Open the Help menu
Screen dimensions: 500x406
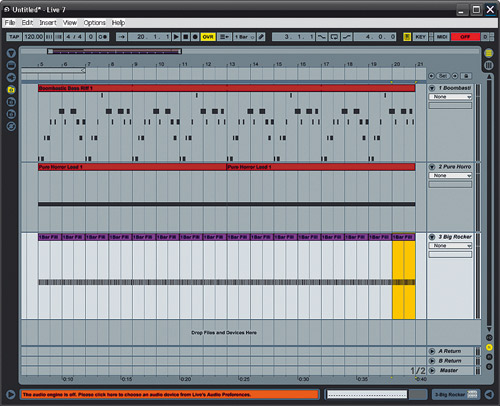tap(118, 23)
